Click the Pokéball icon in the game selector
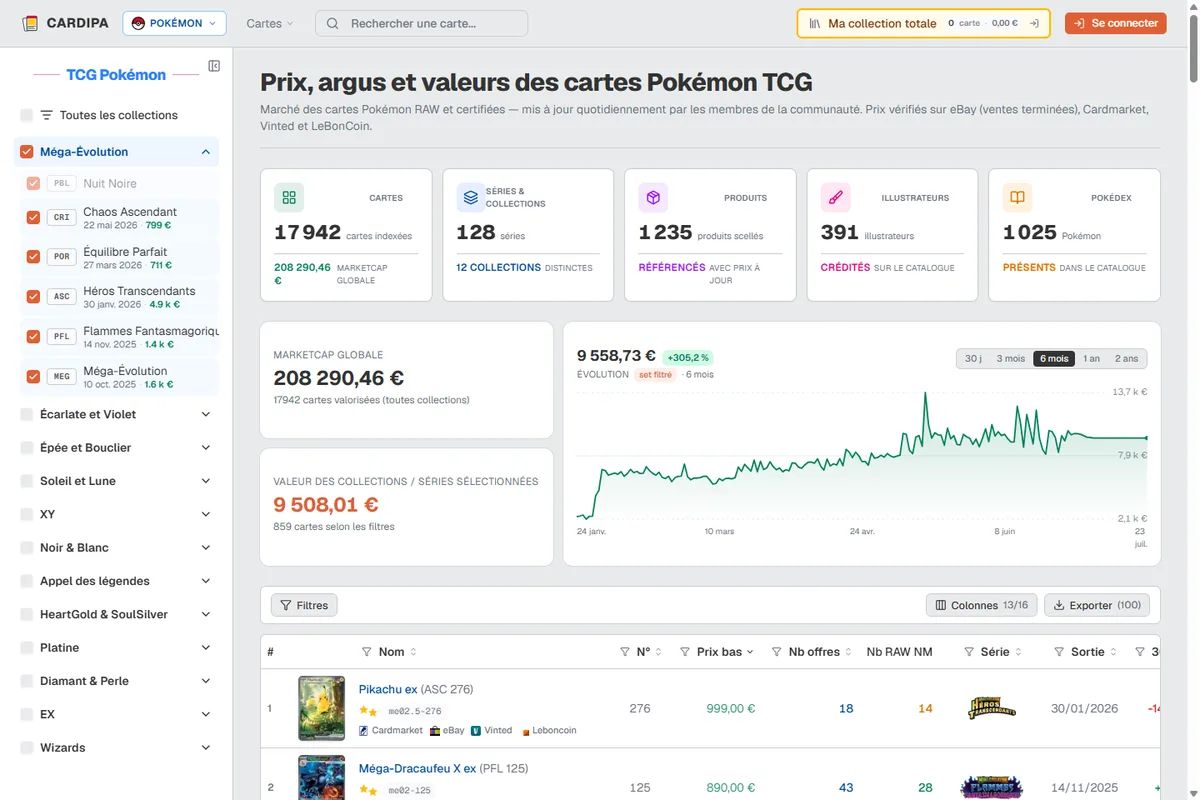The image size is (1200, 800). 138,23
